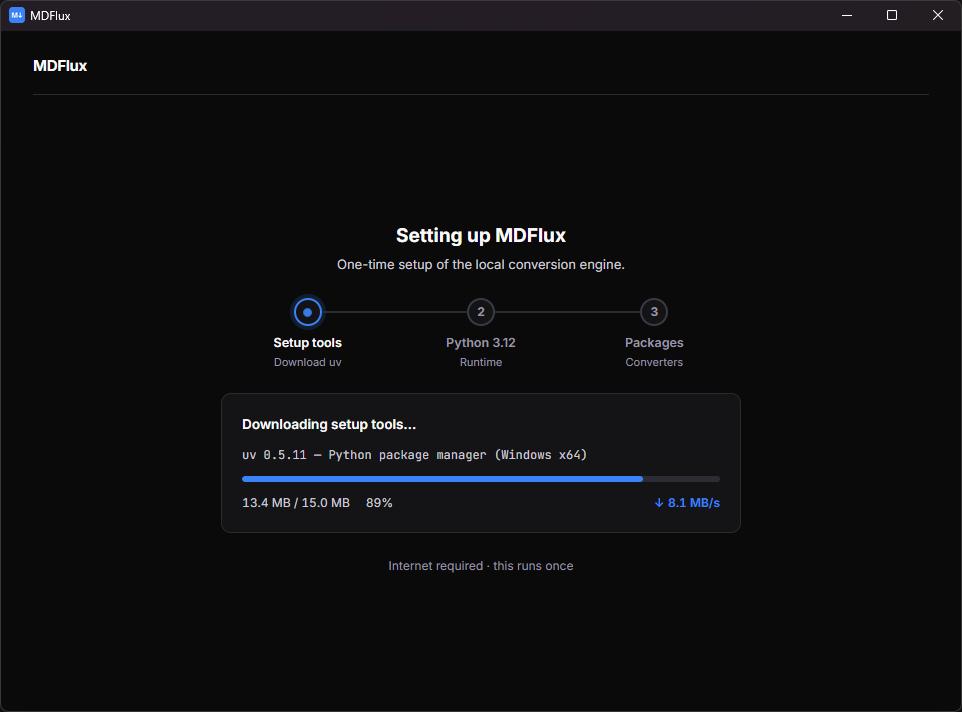Viewport: 962px width, 712px height.
Task: Click the 'Downloading setup tools...' heading
Action: tap(329, 424)
